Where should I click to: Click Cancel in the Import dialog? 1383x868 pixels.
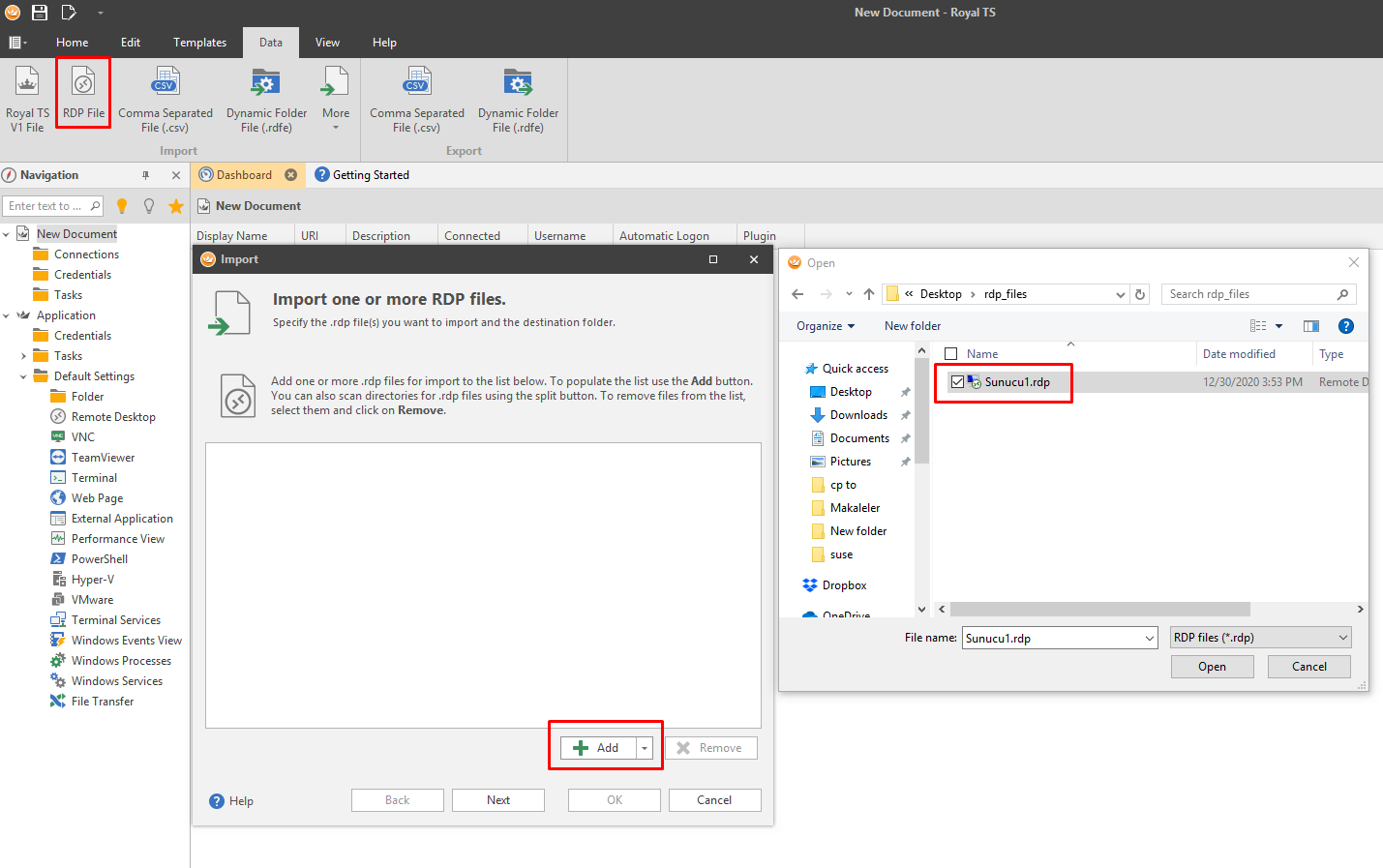(714, 800)
